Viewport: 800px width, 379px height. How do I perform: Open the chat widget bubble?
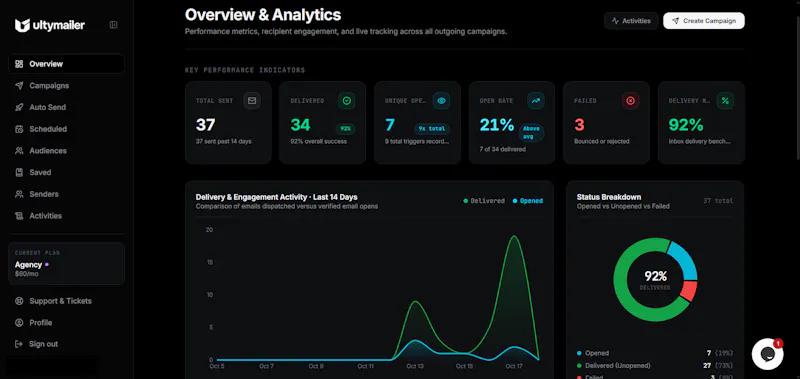click(x=767, y=354)
